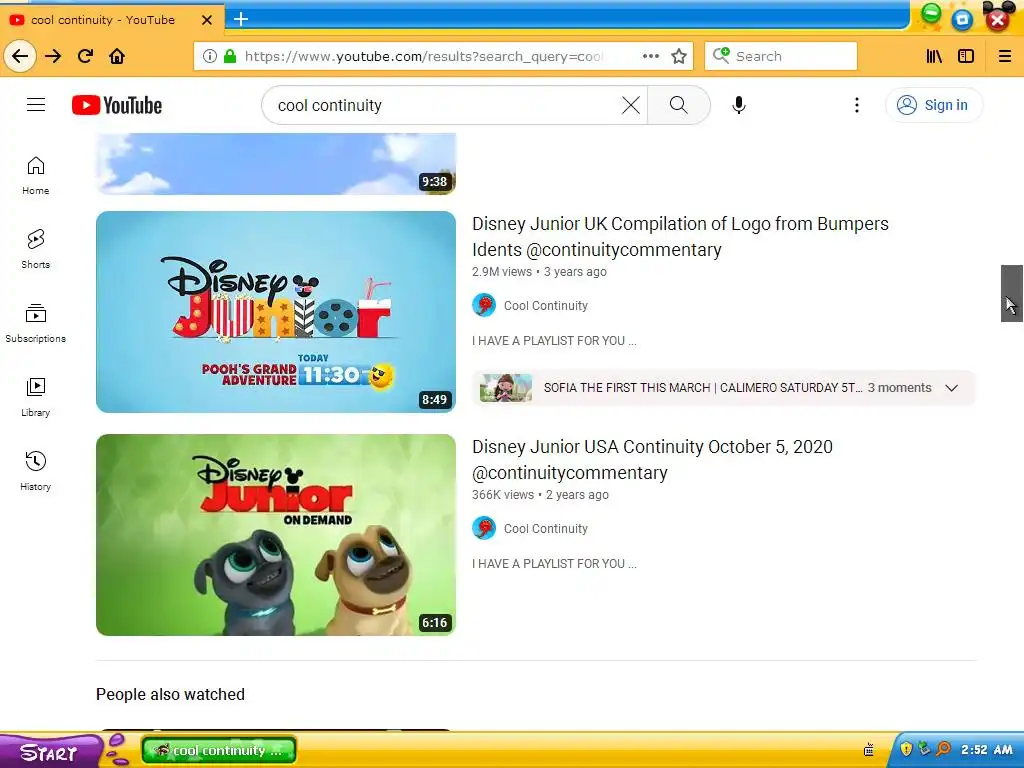Go forward with the browser forward arrow
This screenshot has height=768, width=1024.
(53, 56)
